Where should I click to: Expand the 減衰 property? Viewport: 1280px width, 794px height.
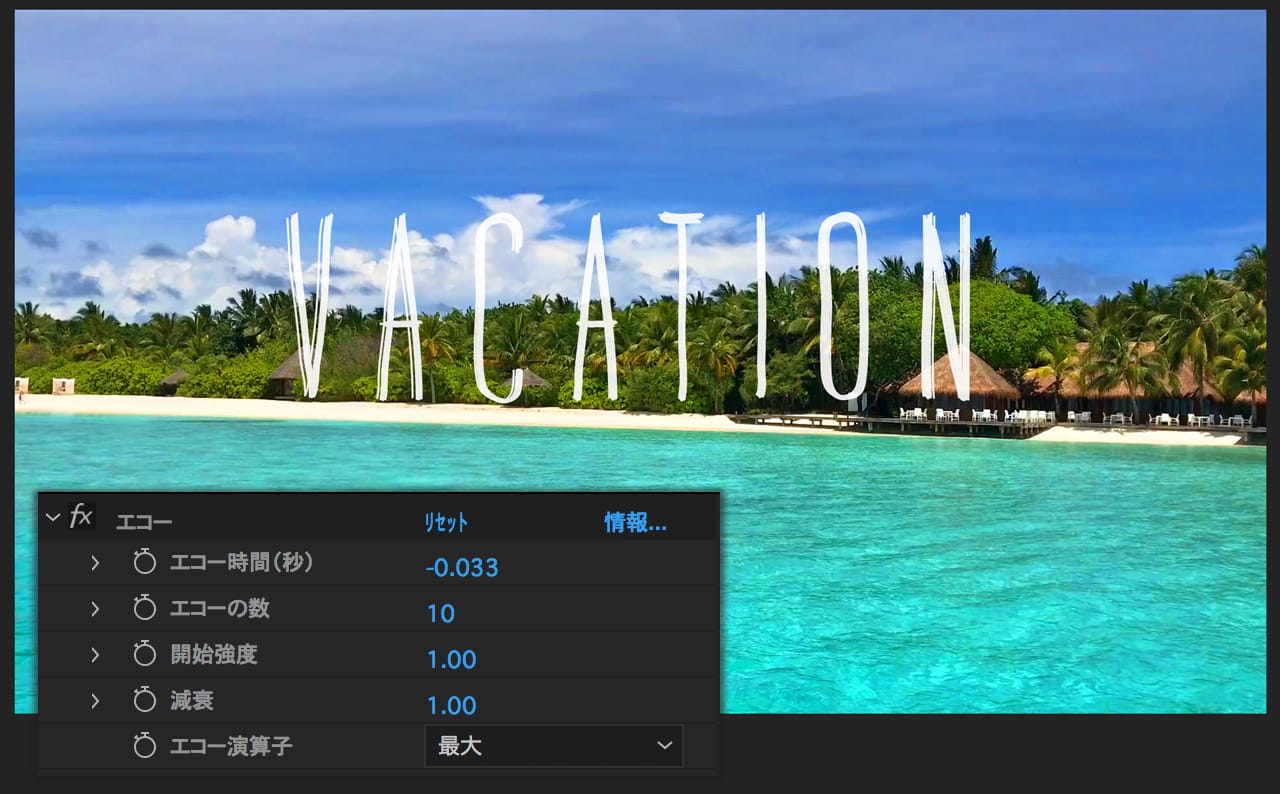95,701
